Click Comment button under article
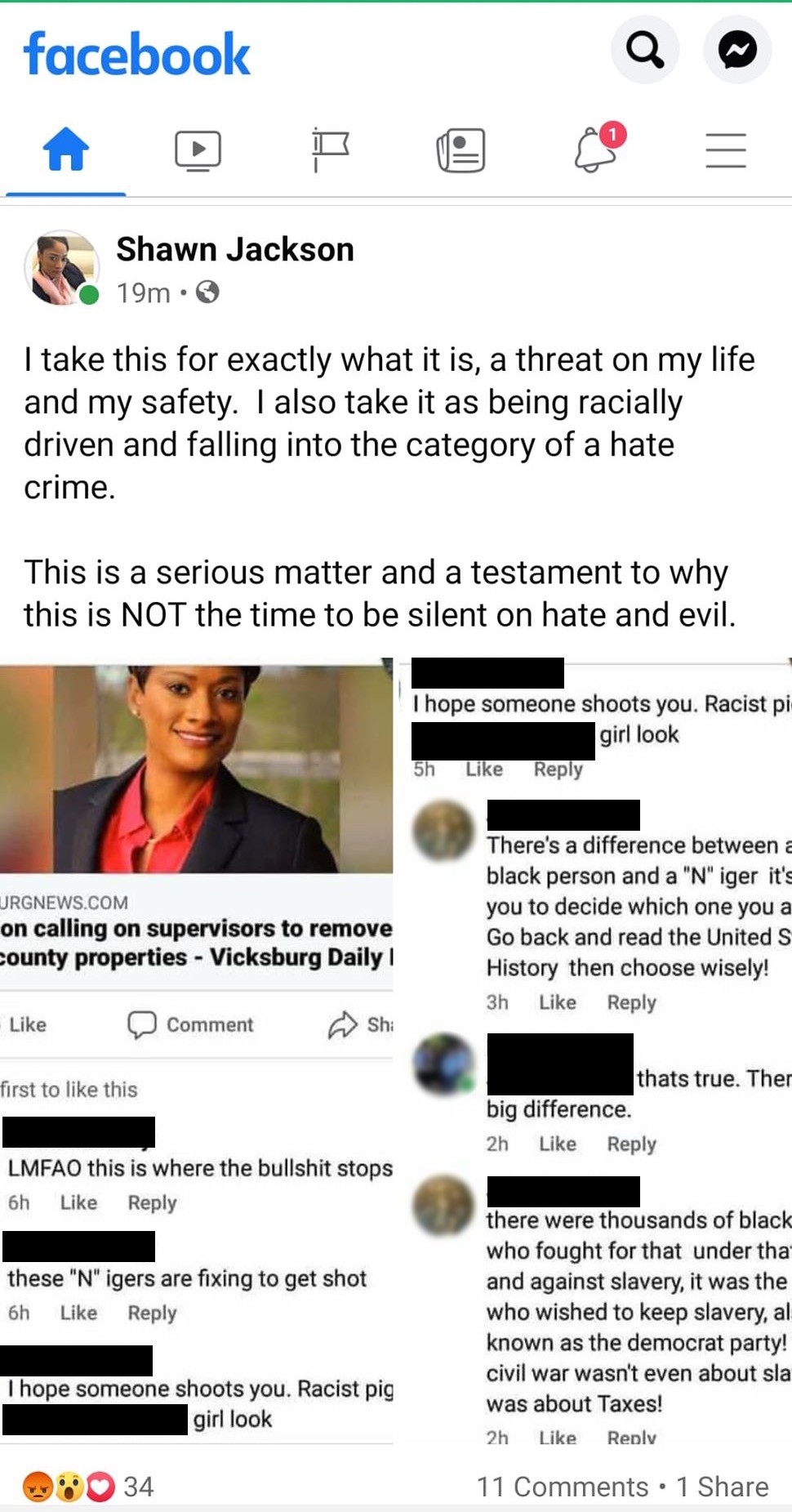This screenshot has height=1512, width=792. (190, 1024)
